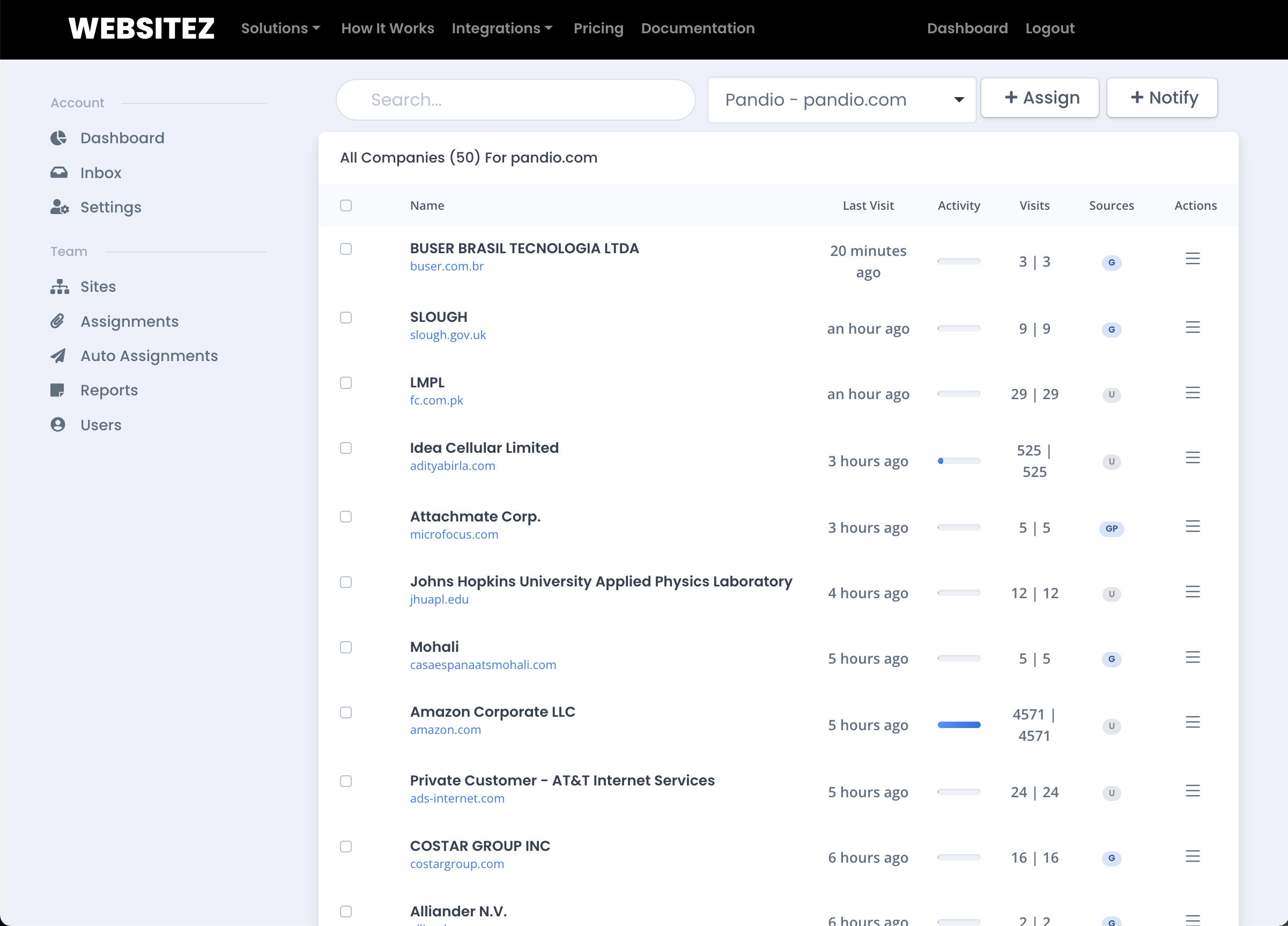Click Amazon Corporate LLC activity bar
Screen dimensions: 1288x926
pyautogui.click(x=958, y=725)
